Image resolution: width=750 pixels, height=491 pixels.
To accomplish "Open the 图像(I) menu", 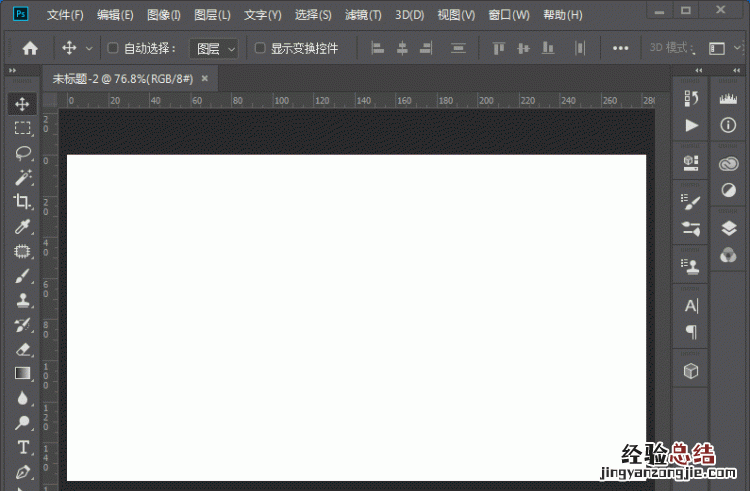I will coord(164,15).
